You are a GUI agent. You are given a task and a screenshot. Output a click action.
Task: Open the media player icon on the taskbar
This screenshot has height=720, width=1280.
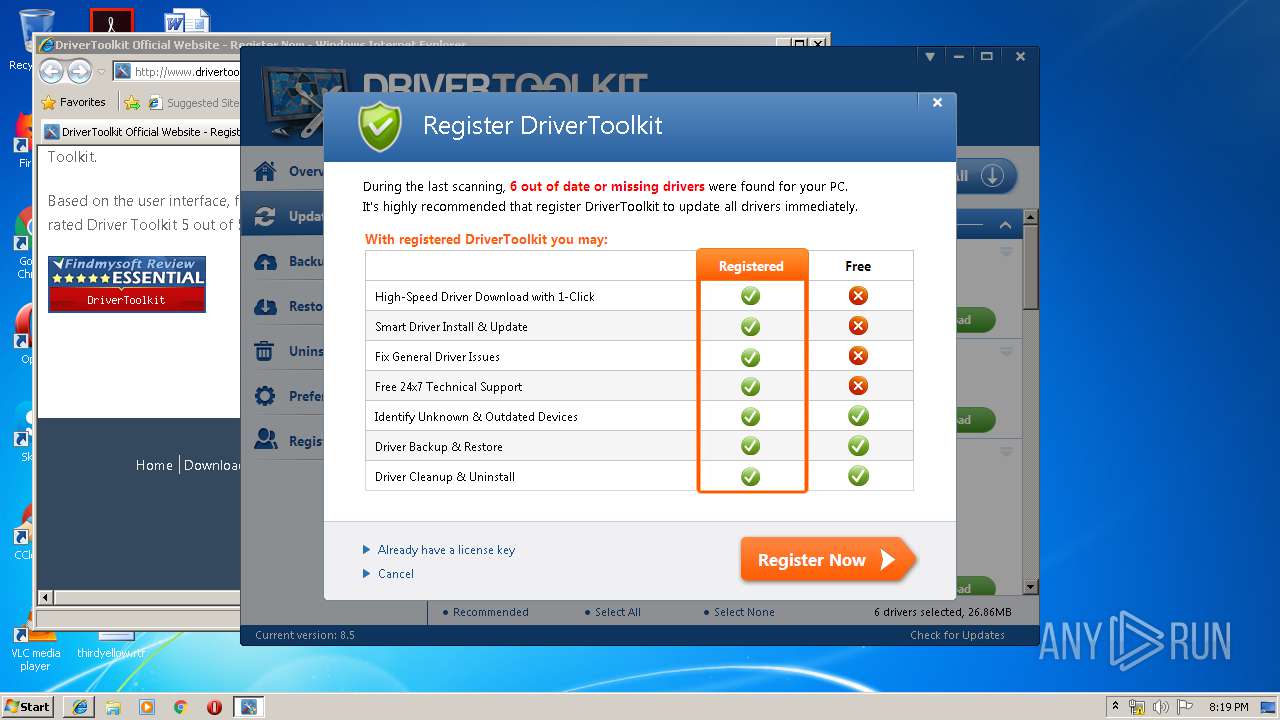click(147, 707)
